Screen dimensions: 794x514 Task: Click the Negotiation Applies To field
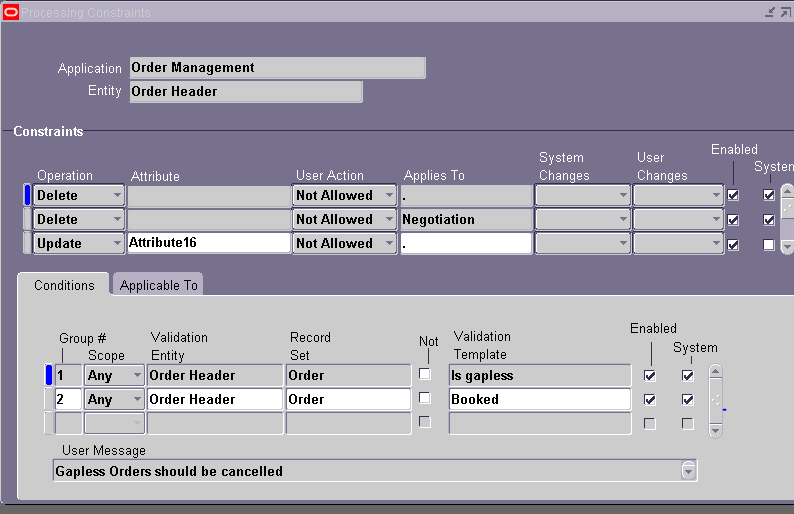point(466,219)
